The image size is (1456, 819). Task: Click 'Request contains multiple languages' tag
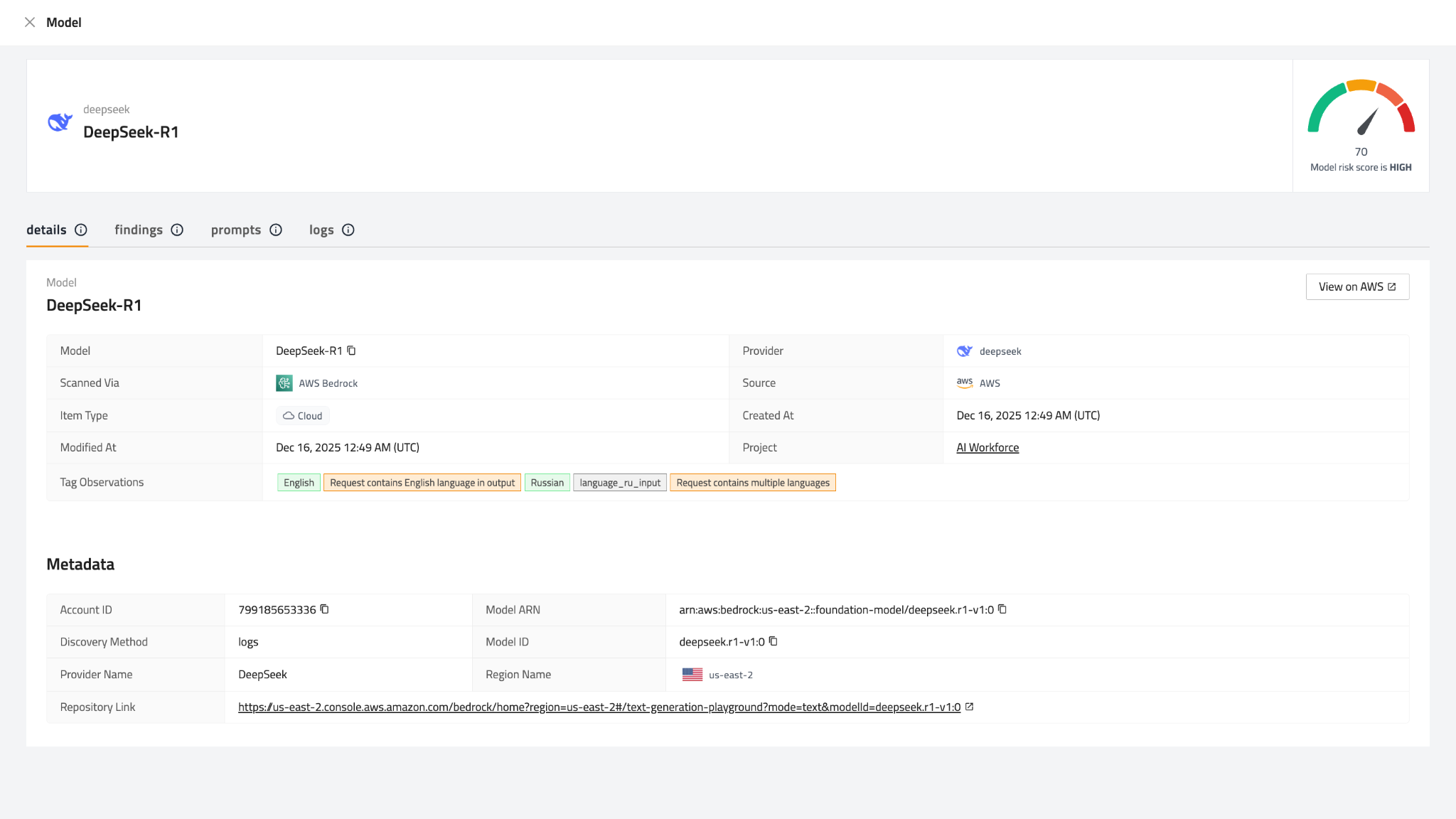(x=753, y=483)
